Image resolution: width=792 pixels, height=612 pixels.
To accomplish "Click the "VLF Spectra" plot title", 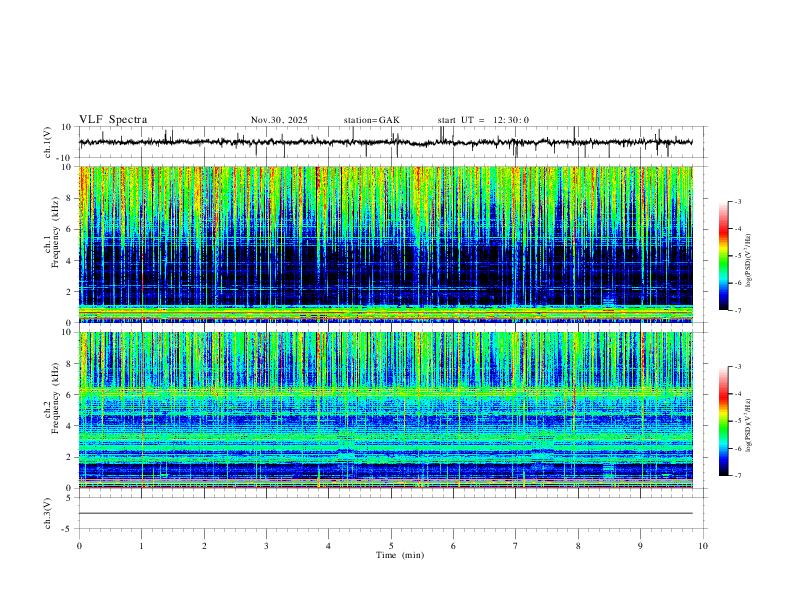I will click(x=113, y=120).
